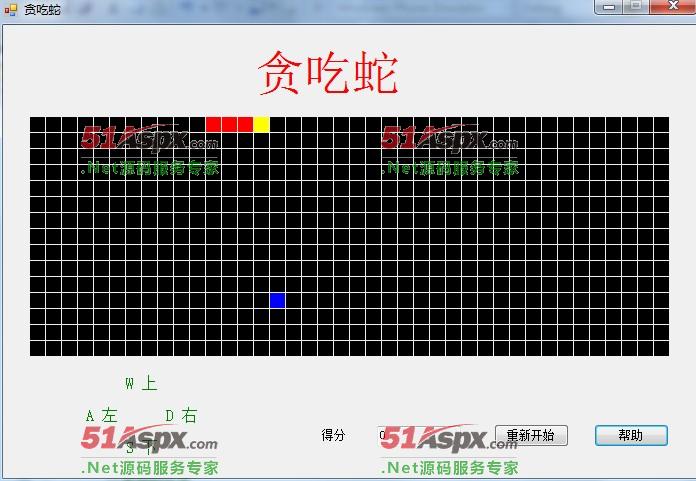Click the yellow snake head cell

tap(261, 124)
